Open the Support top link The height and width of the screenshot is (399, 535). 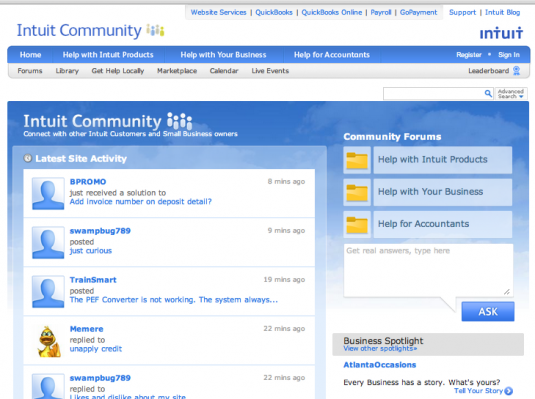[x=462, y=13]
